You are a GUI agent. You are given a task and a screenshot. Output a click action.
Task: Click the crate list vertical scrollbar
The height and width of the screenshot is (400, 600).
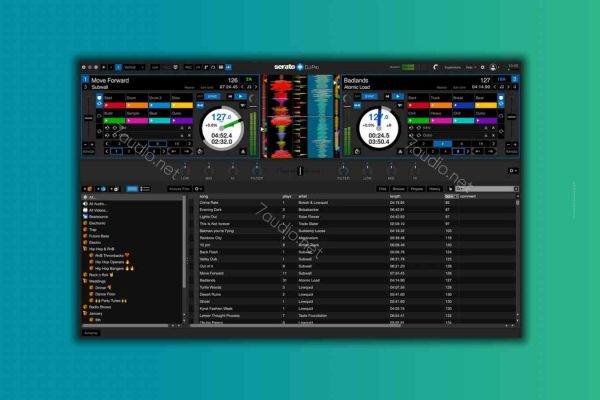coord(184,241)
